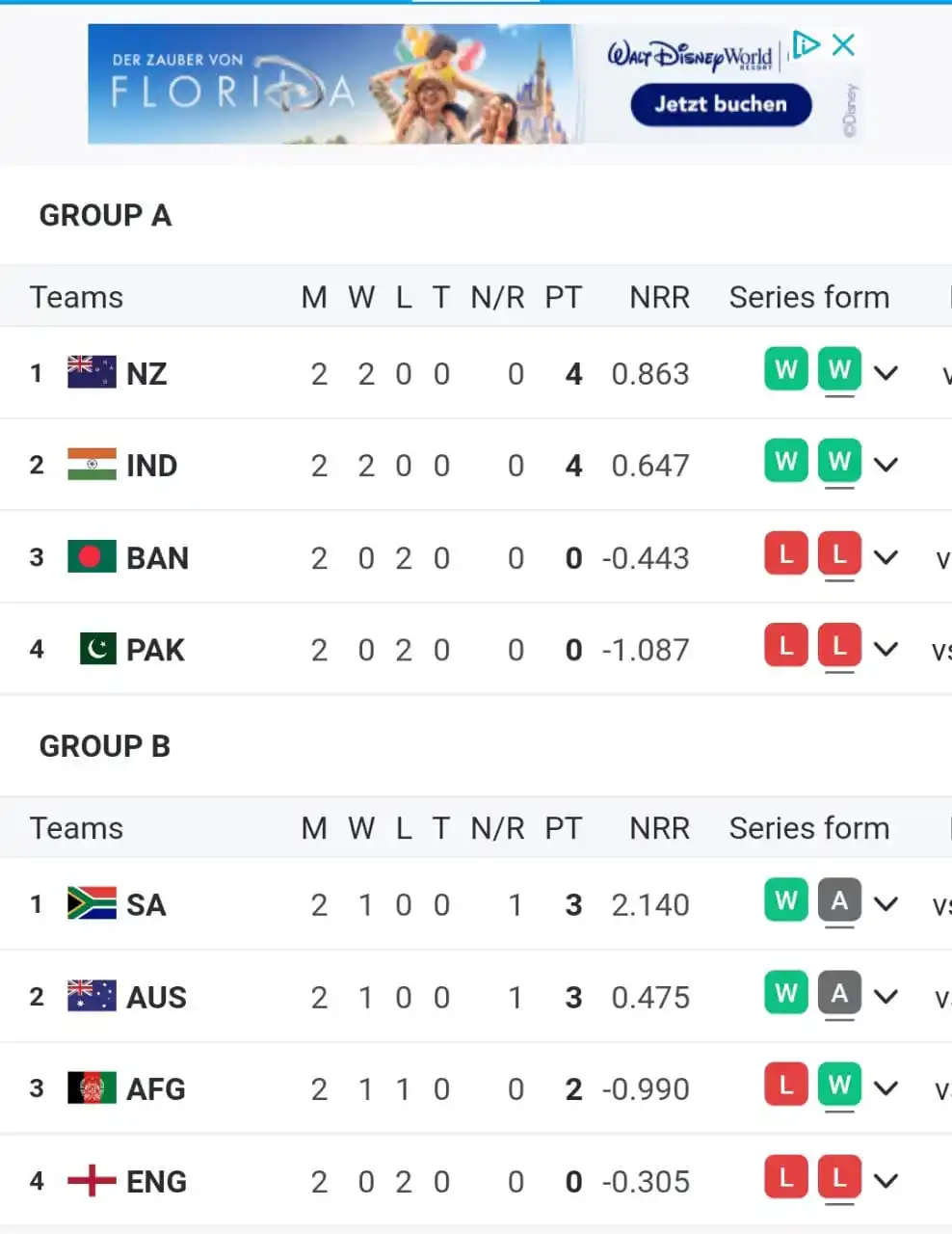This screenshot has width=952, height=1234.
Task: Click AFG's green W result badge
Action: click(x=839, y=1086)
